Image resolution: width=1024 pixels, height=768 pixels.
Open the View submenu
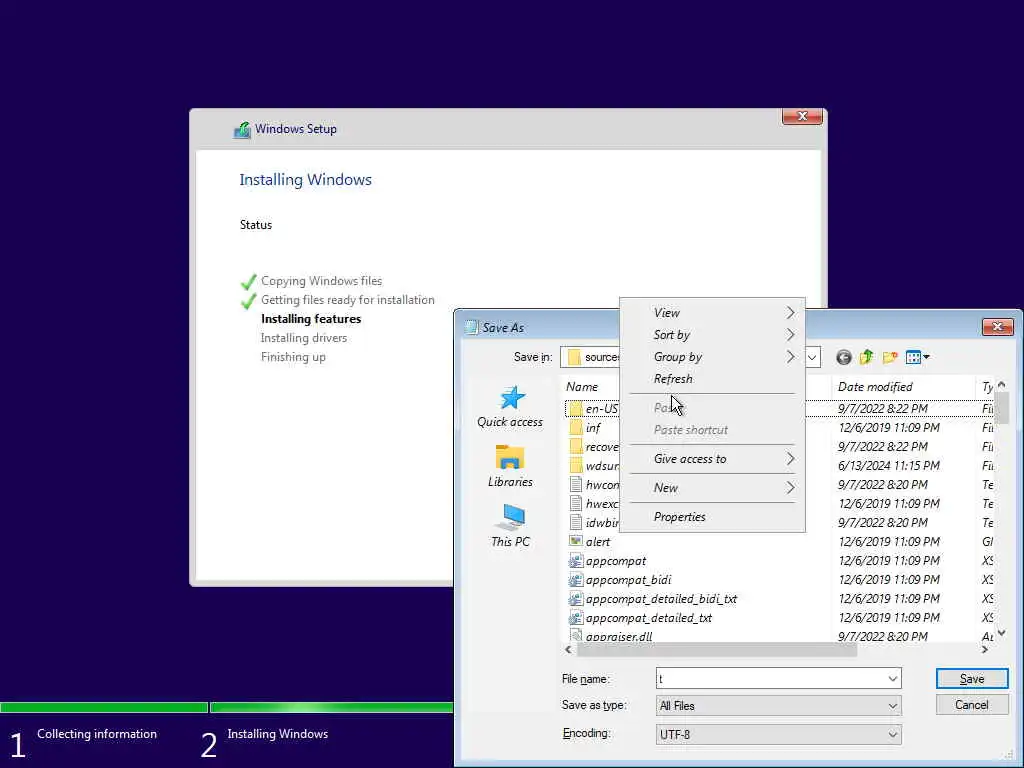(712, 313)
